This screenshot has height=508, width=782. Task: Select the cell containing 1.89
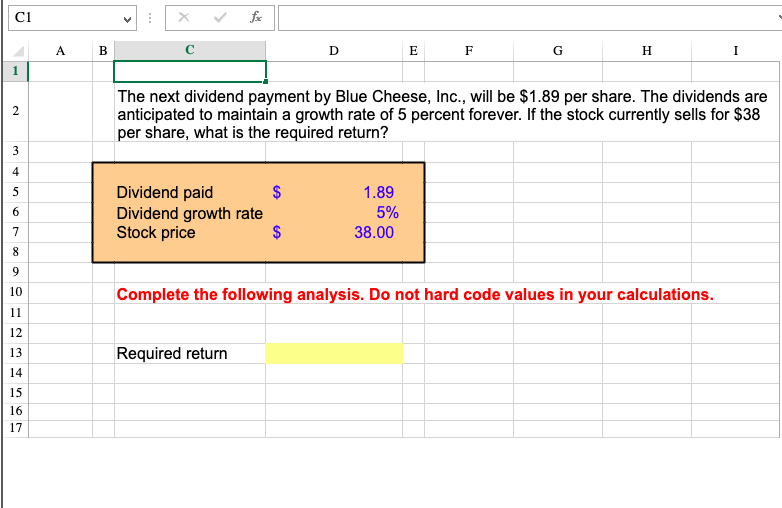pyautogui.click(x=334, y=192)
